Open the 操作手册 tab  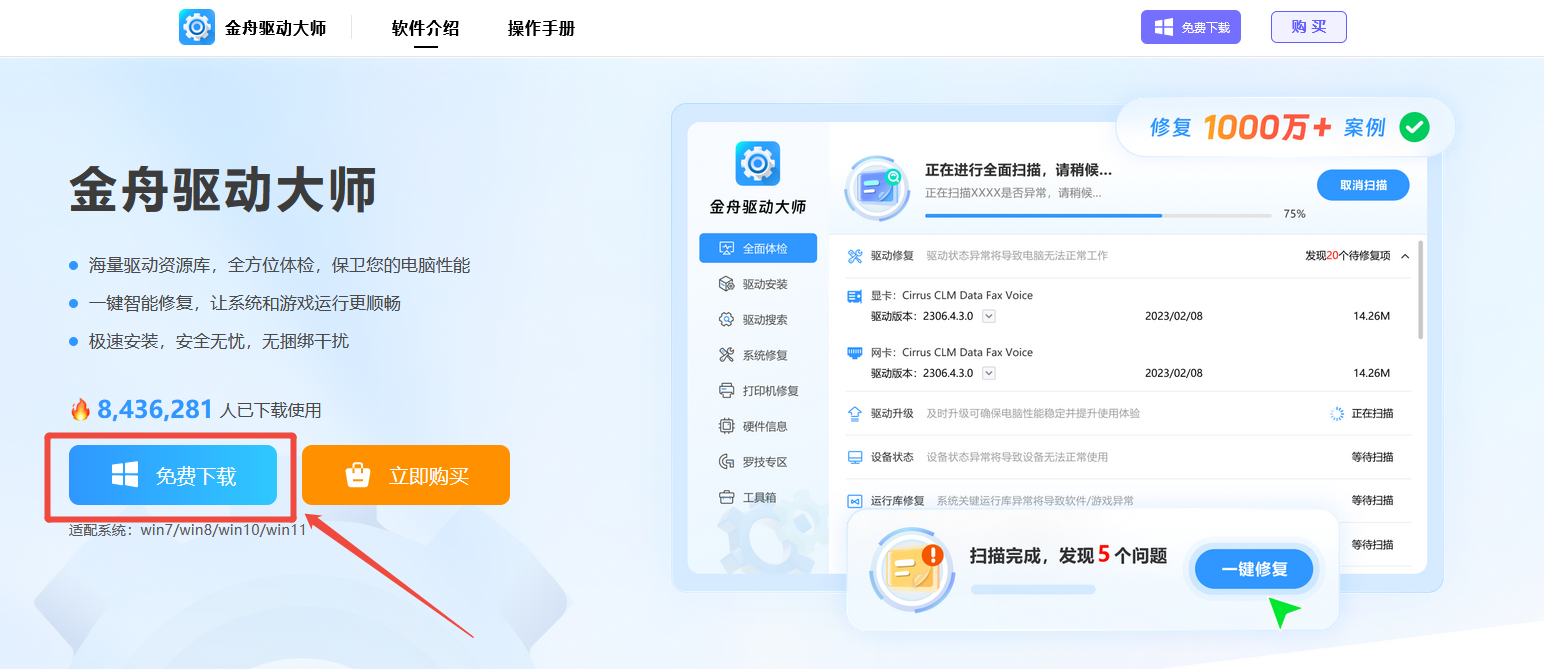[x=542, y=28]
